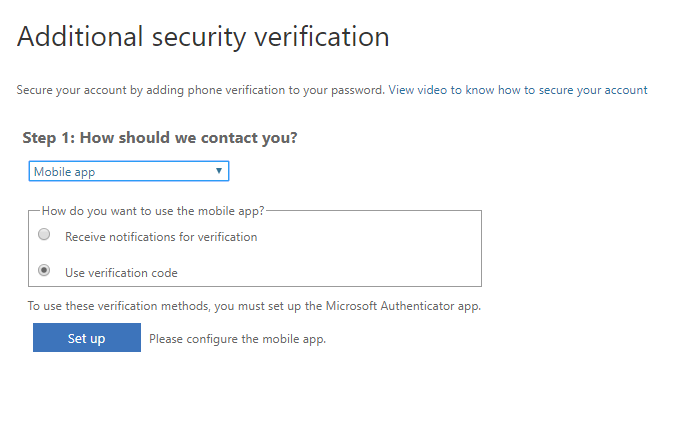Click the "Step 1: How should we contact you?" heading
691x439 pixels.
(x=160, y=138)
